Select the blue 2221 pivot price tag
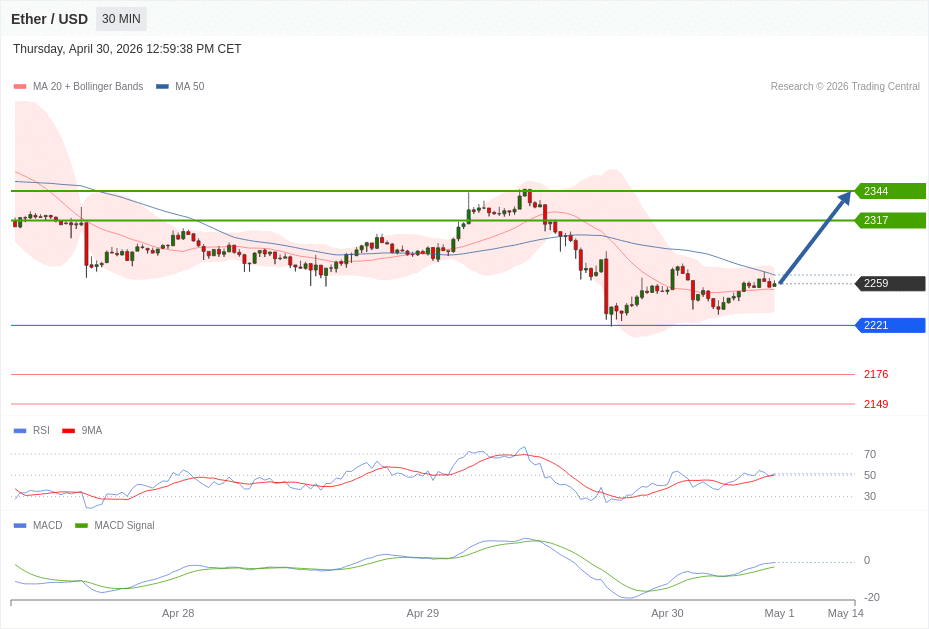The image size is (929, 629). click(x=890, y=325)
